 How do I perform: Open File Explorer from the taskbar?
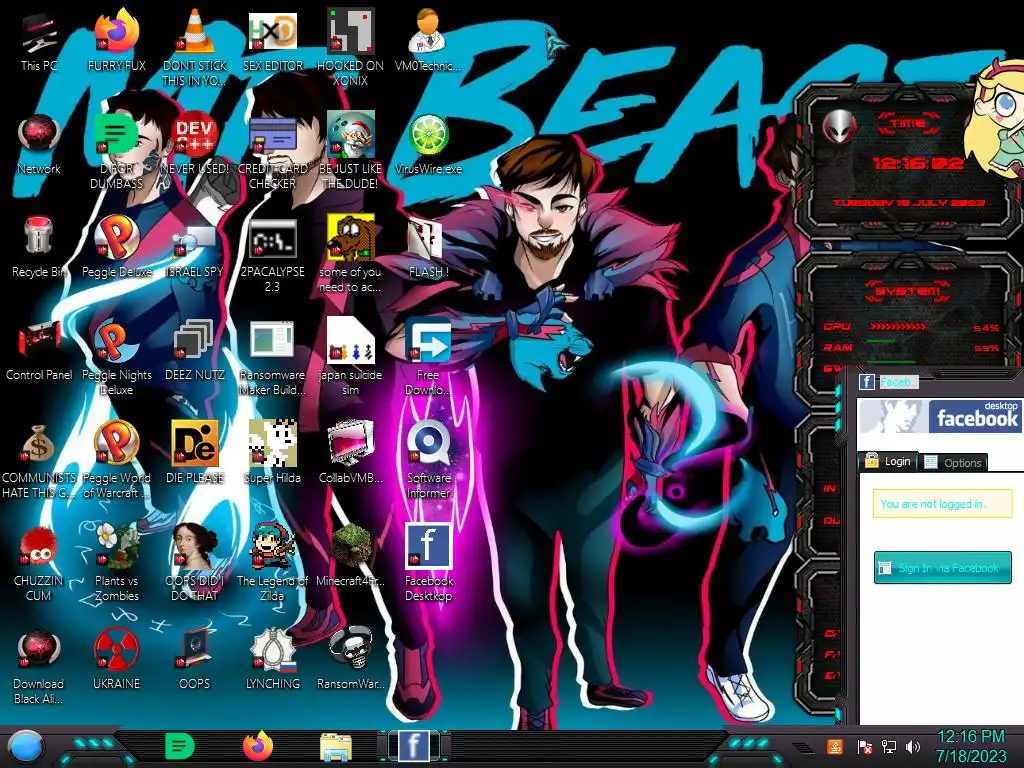pyautogui.click(x=336, y=746)
